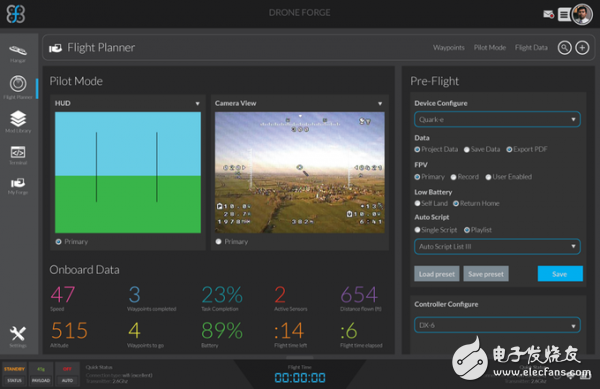The width and height of the screenshot is (600, 389).
Task: Select Self Land low battery option
Action: (x=417, y=203)
